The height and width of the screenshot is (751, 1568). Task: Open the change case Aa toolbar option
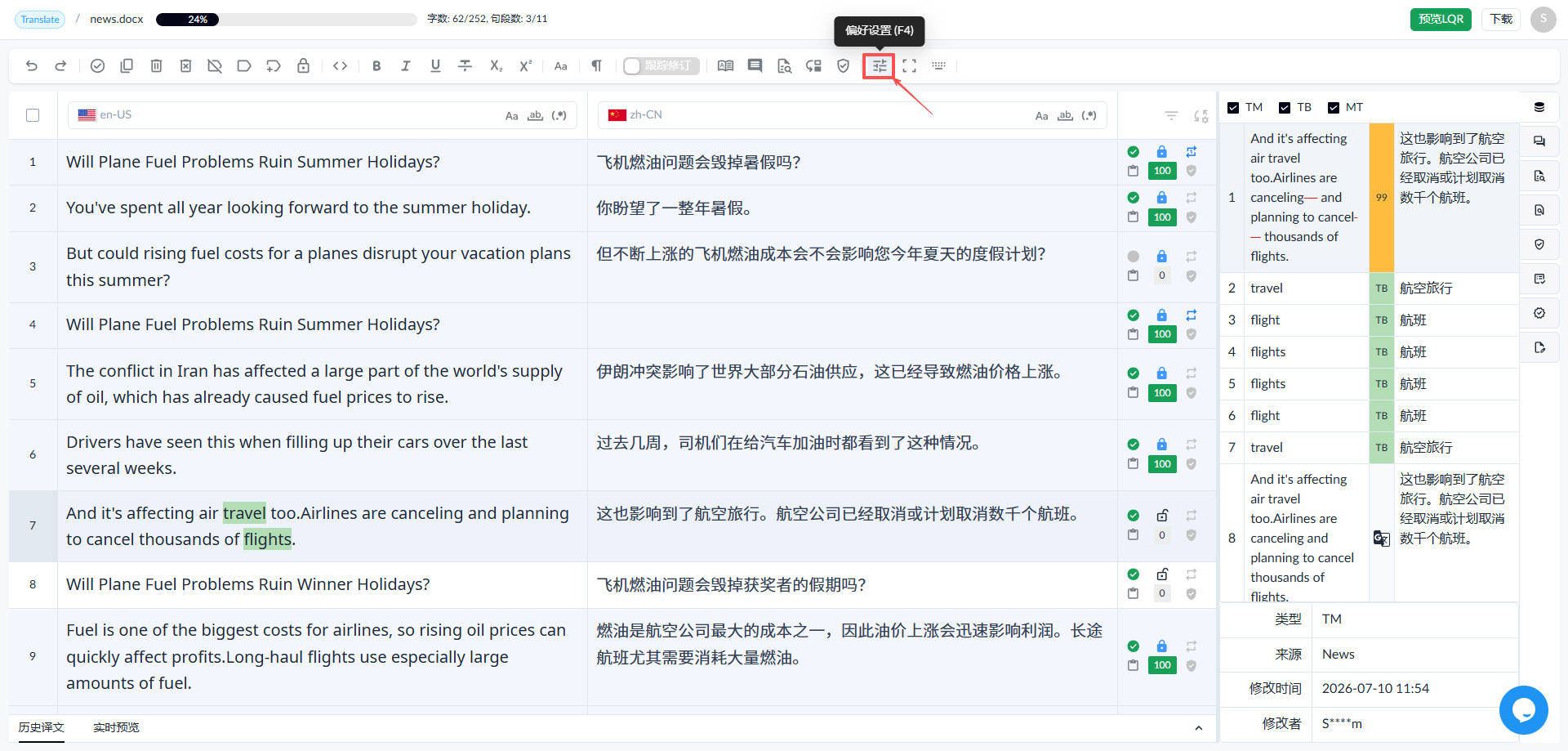click(560, 66)
